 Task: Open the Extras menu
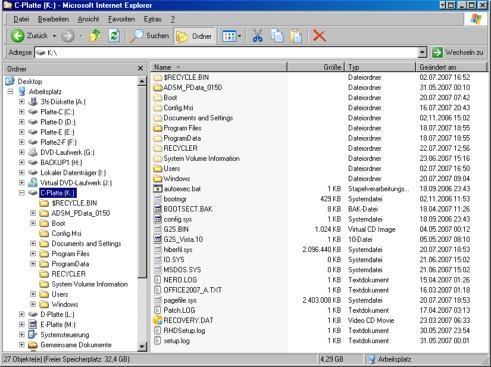[x=153, y=19]
